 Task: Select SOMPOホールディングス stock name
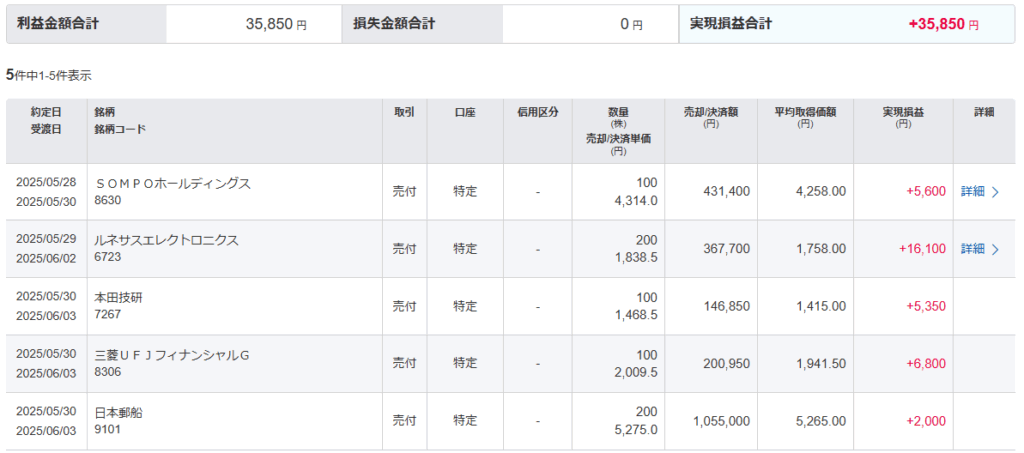coord(172,184)
